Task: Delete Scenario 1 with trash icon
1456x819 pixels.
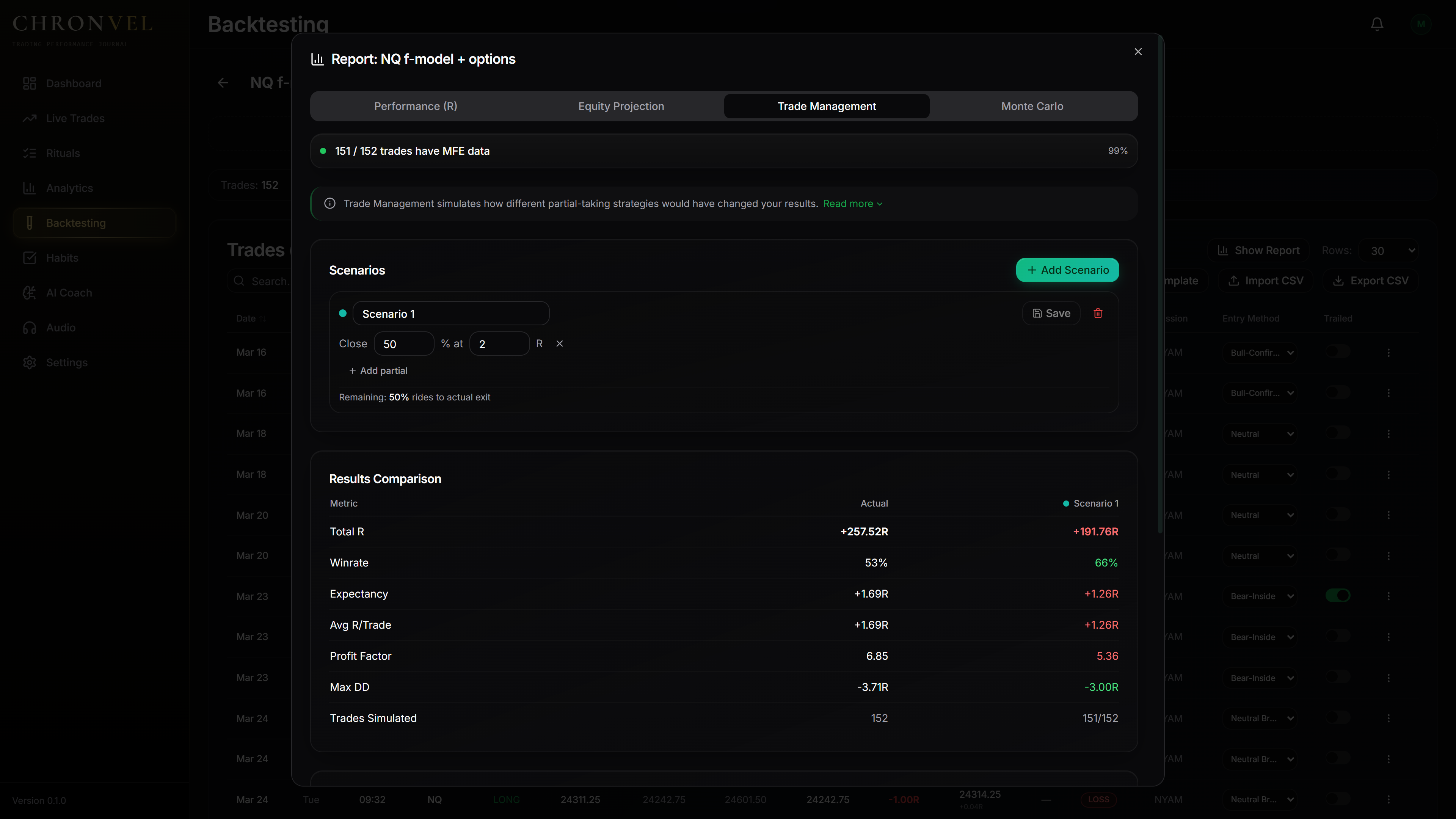Action: (1098, 313)
